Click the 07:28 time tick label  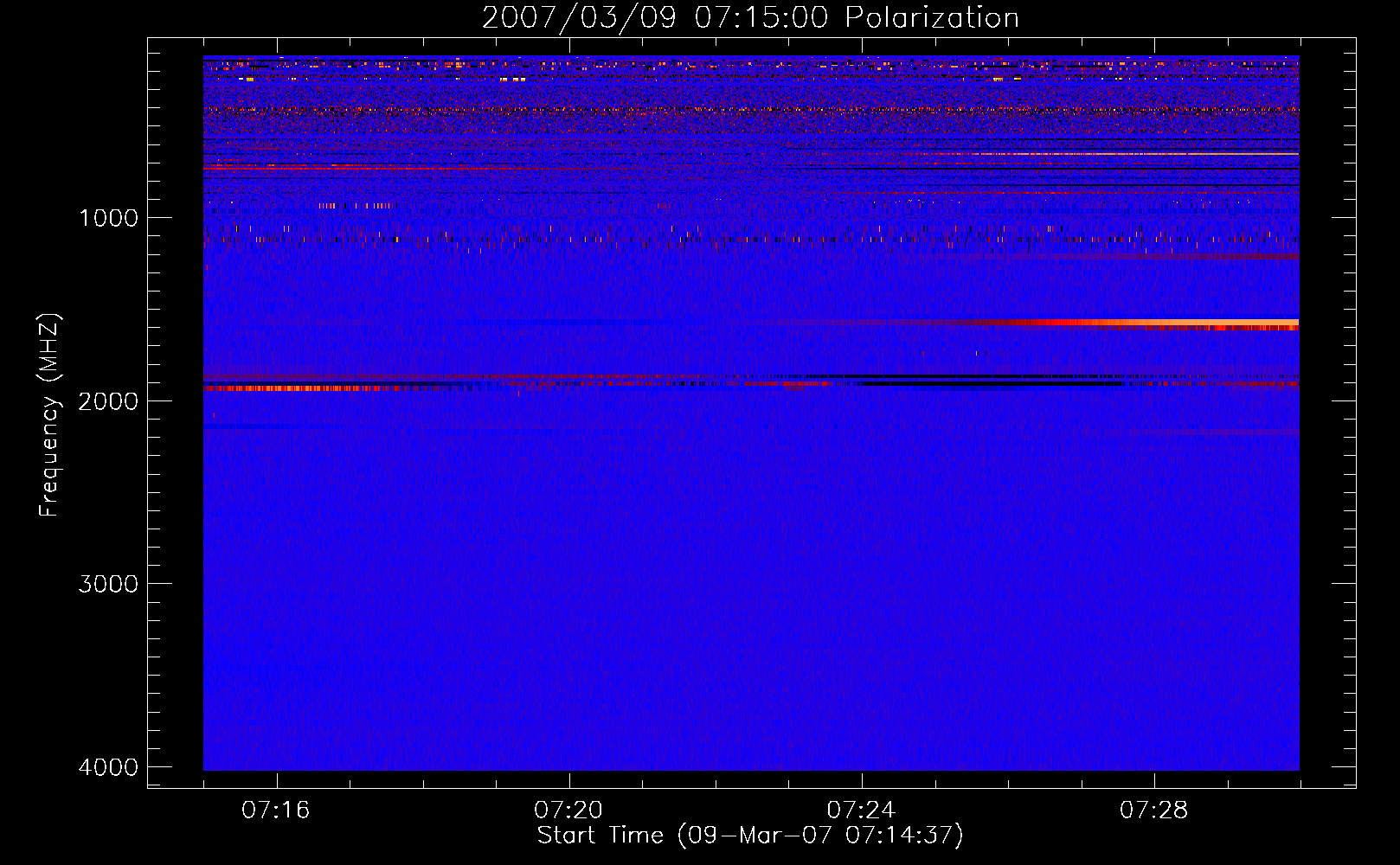(1154, 810)
